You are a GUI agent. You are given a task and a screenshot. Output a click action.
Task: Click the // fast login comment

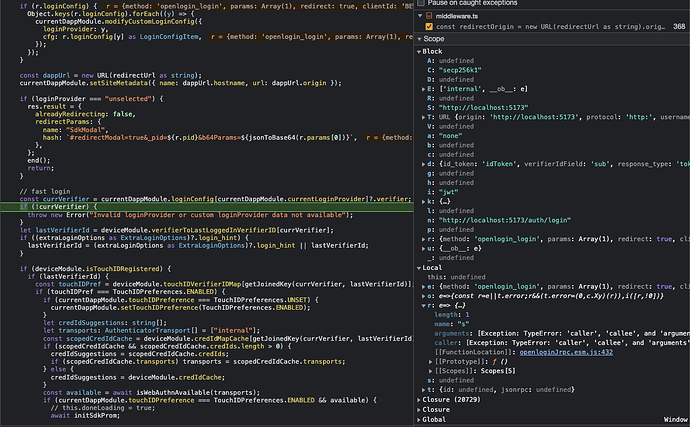pyautogui.click(x=45, y=191)
